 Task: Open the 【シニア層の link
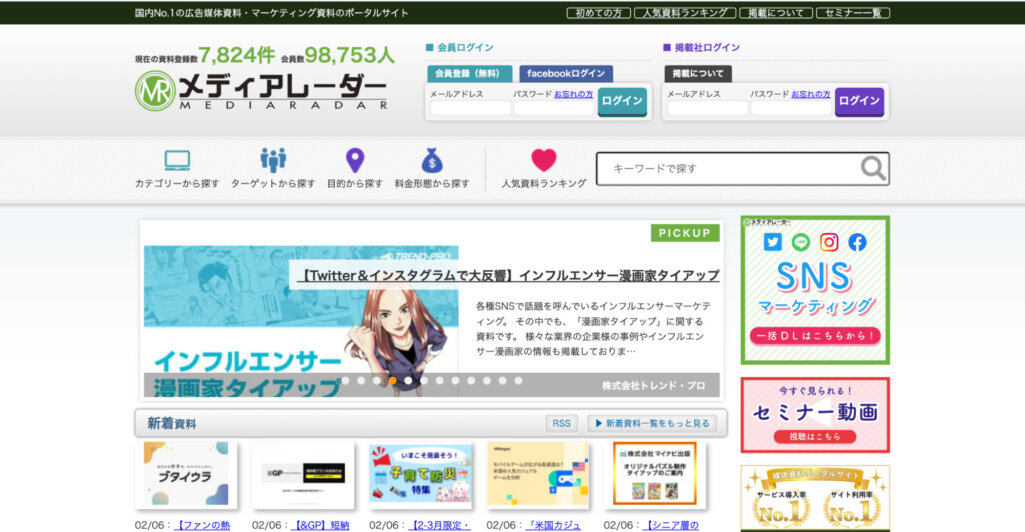(671, 525)
